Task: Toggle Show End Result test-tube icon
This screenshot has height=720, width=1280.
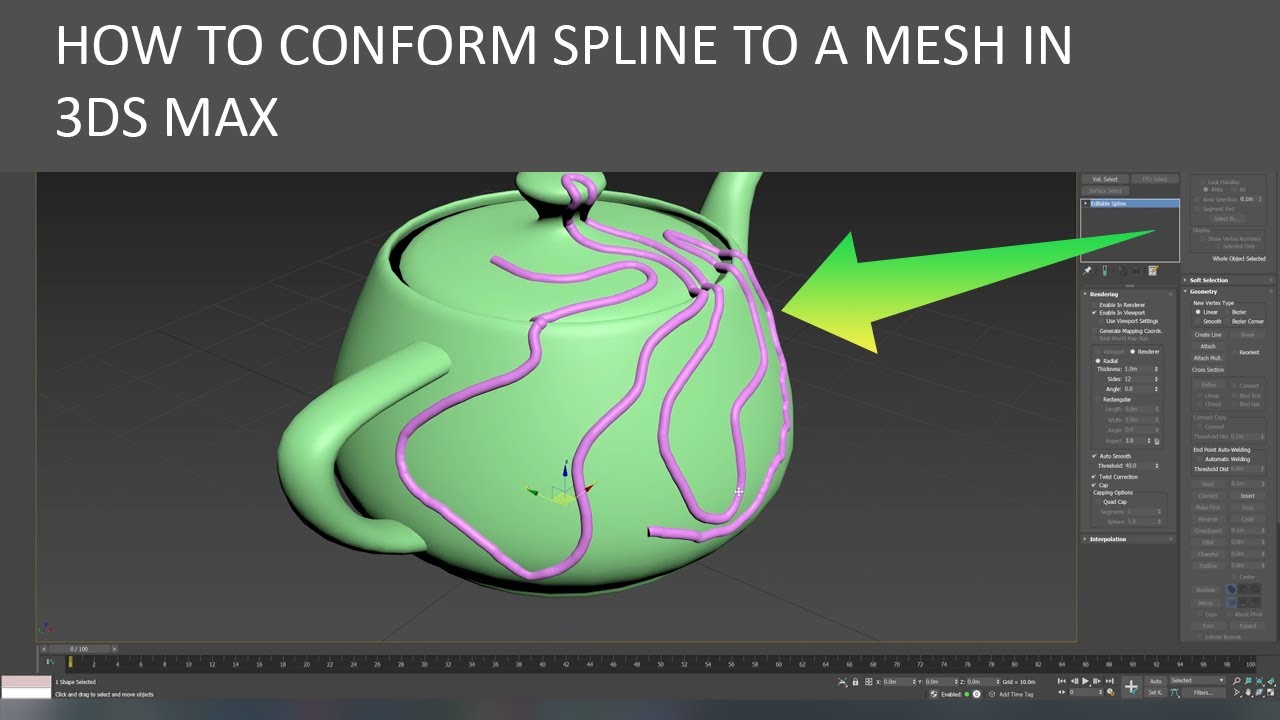Action: (1104, 271)
